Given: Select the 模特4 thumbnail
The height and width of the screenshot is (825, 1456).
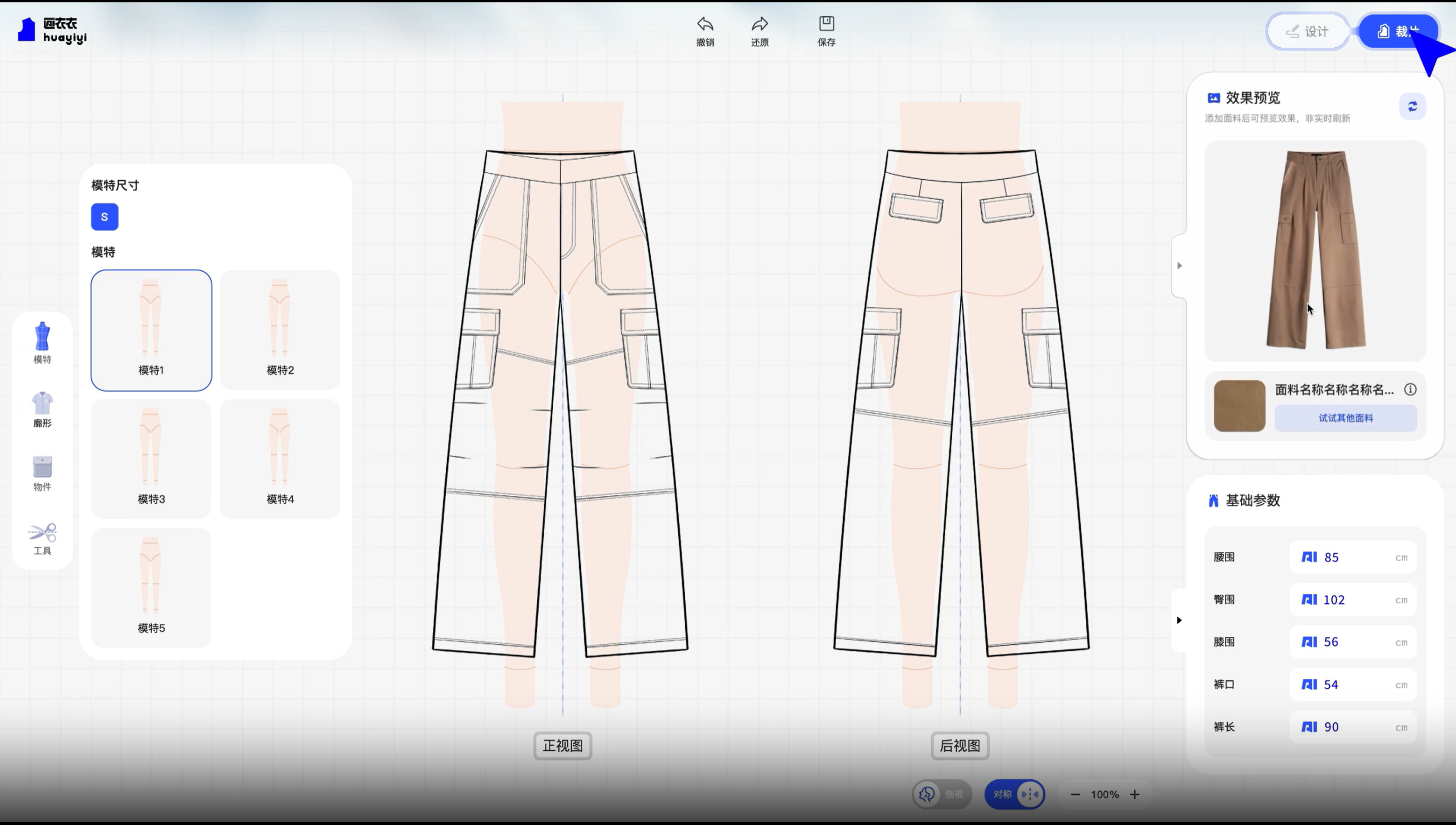Looking at the screenshot, I should coord(280,459).
